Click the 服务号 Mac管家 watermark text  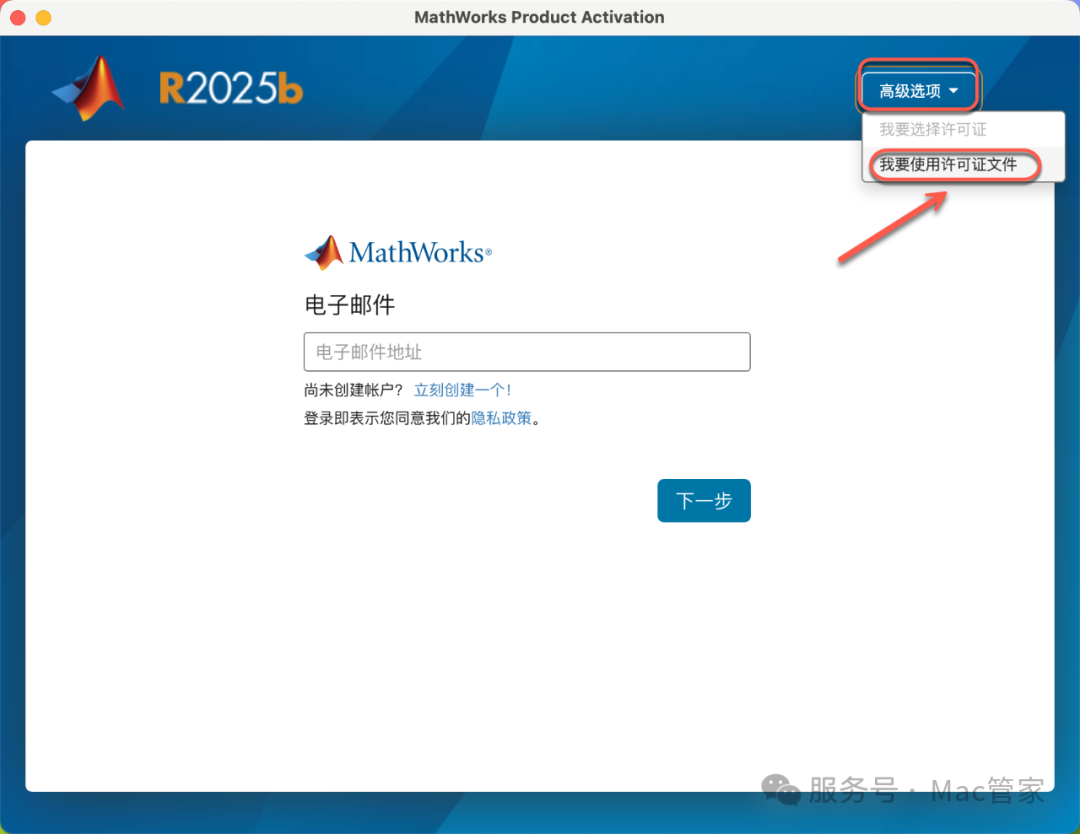coord(926,791)
